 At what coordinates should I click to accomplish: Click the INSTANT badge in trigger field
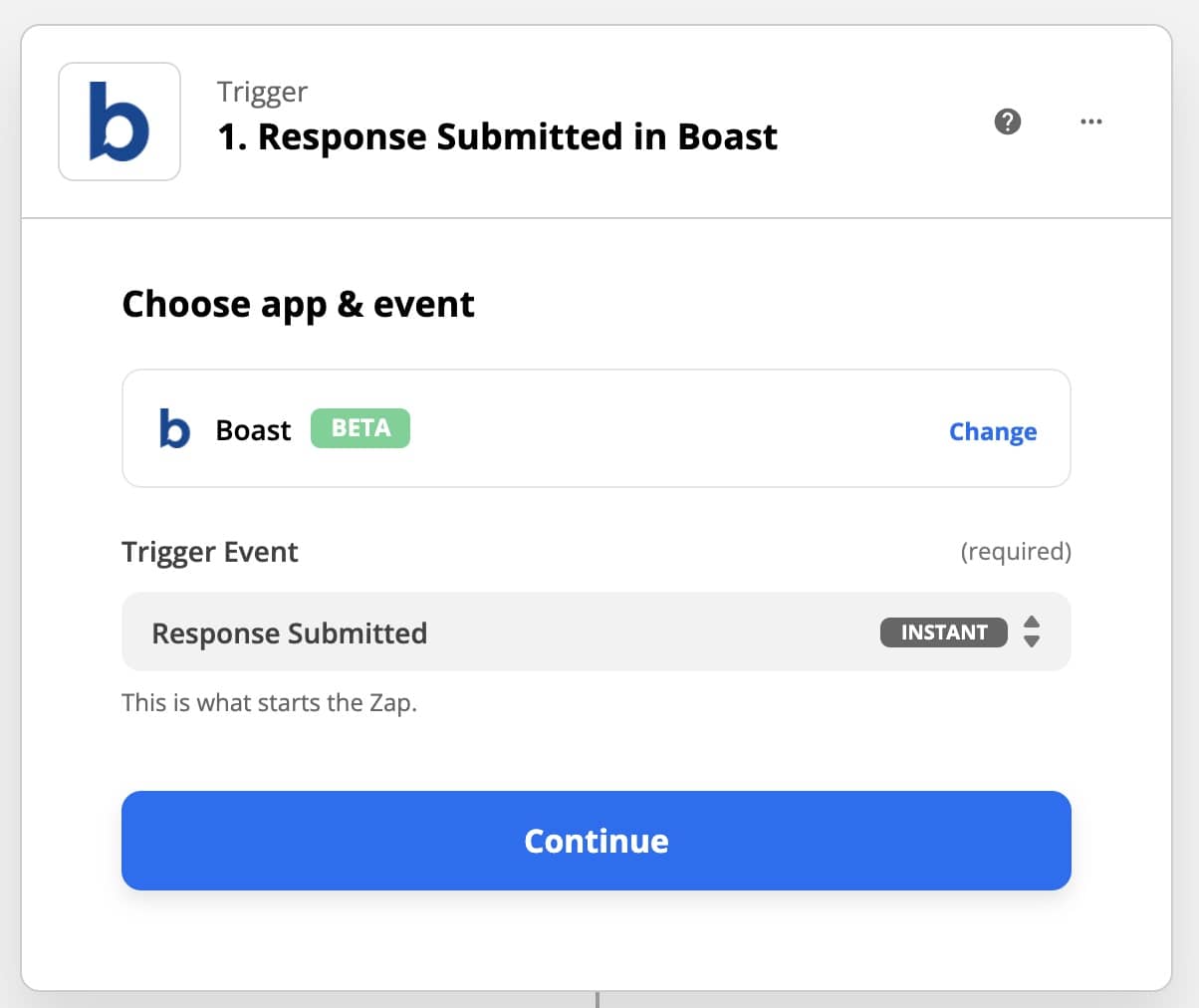[x=943, y=632]
